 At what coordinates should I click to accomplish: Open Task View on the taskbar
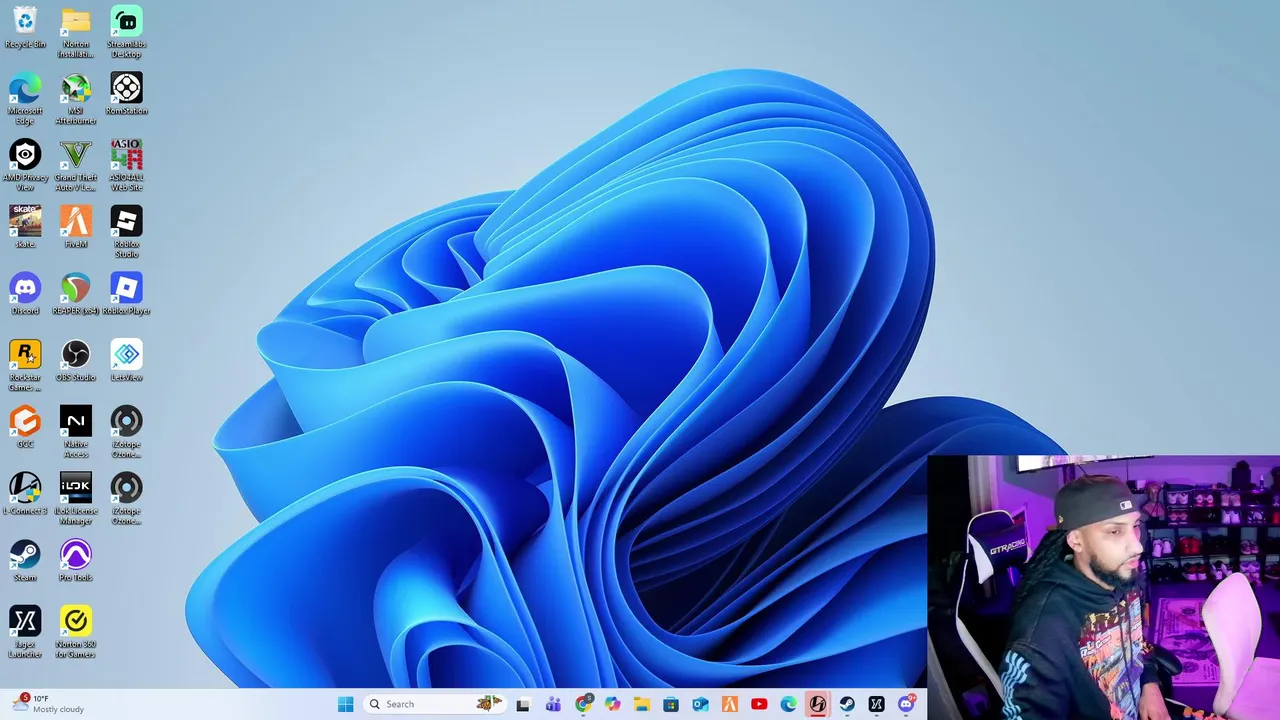coord(523,704)
